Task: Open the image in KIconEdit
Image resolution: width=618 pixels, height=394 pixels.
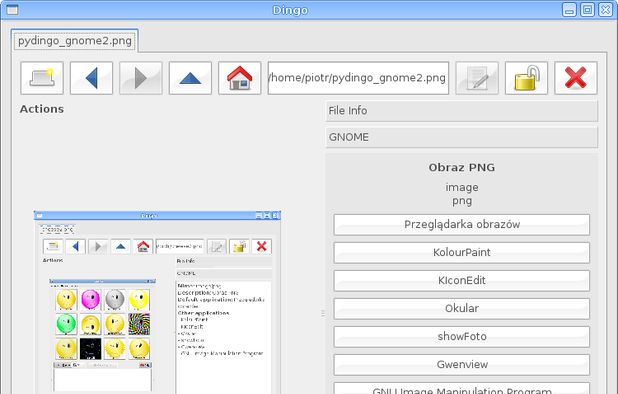Action: pos(462,281)
